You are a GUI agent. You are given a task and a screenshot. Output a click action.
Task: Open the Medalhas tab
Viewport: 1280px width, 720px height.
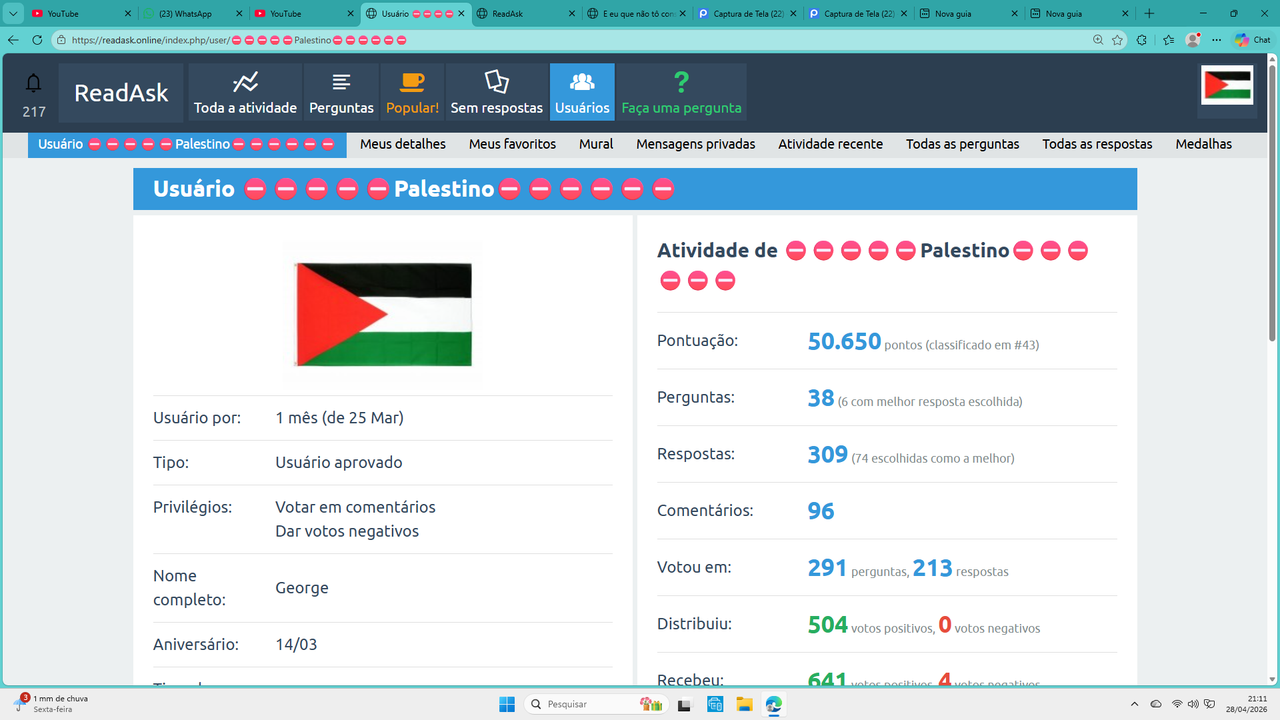[x=1204, y=144]
